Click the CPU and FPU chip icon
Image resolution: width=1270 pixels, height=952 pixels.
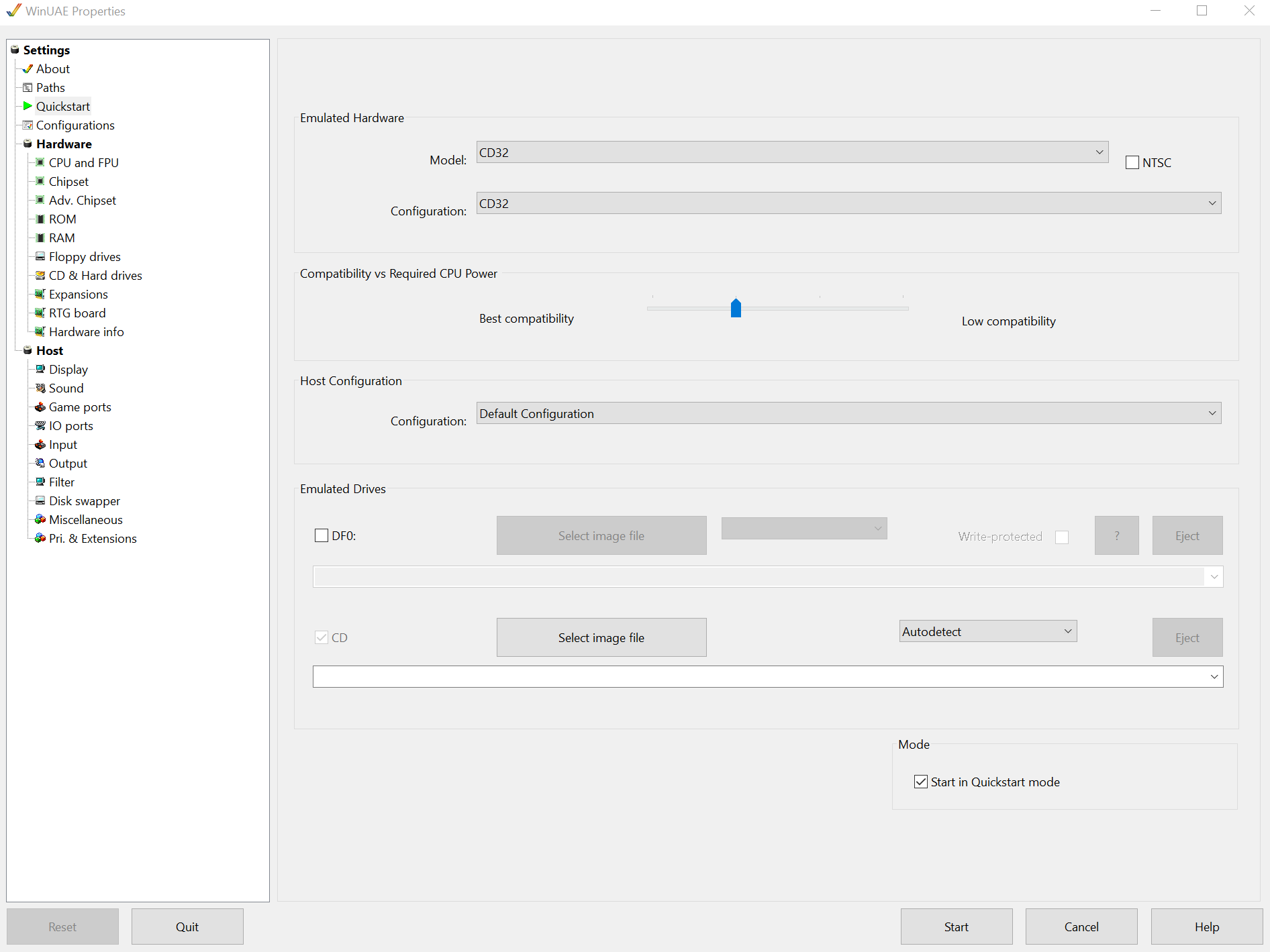[x=40, y=163]
